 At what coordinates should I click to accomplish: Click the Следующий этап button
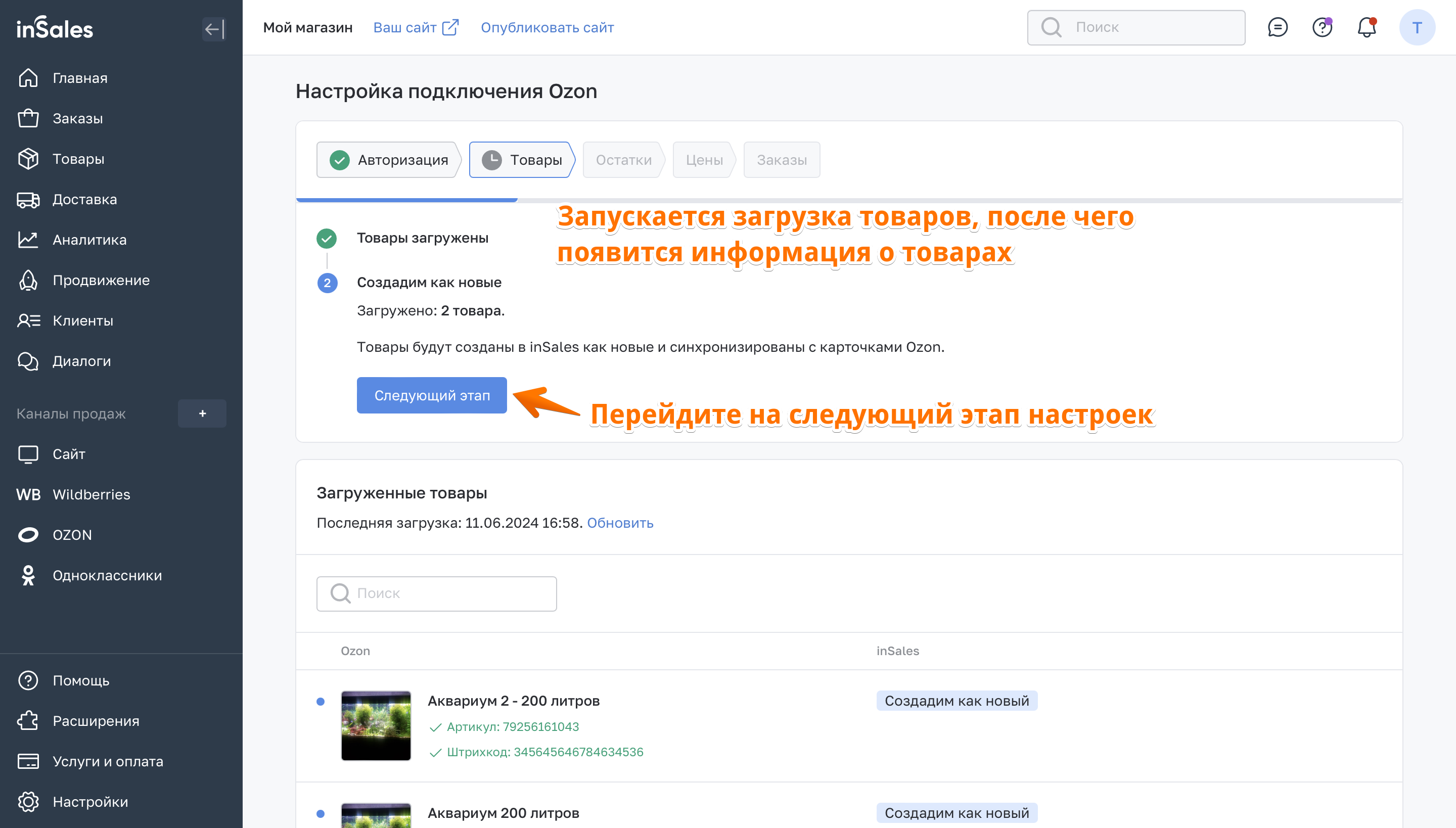[432, 395]
